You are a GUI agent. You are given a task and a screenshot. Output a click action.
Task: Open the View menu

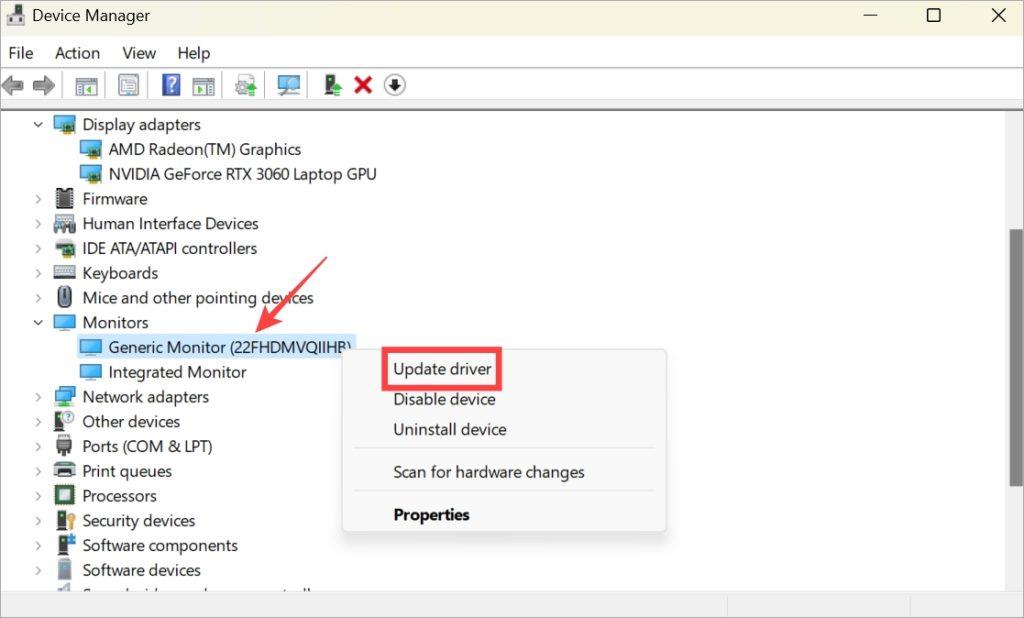[139, 53]
